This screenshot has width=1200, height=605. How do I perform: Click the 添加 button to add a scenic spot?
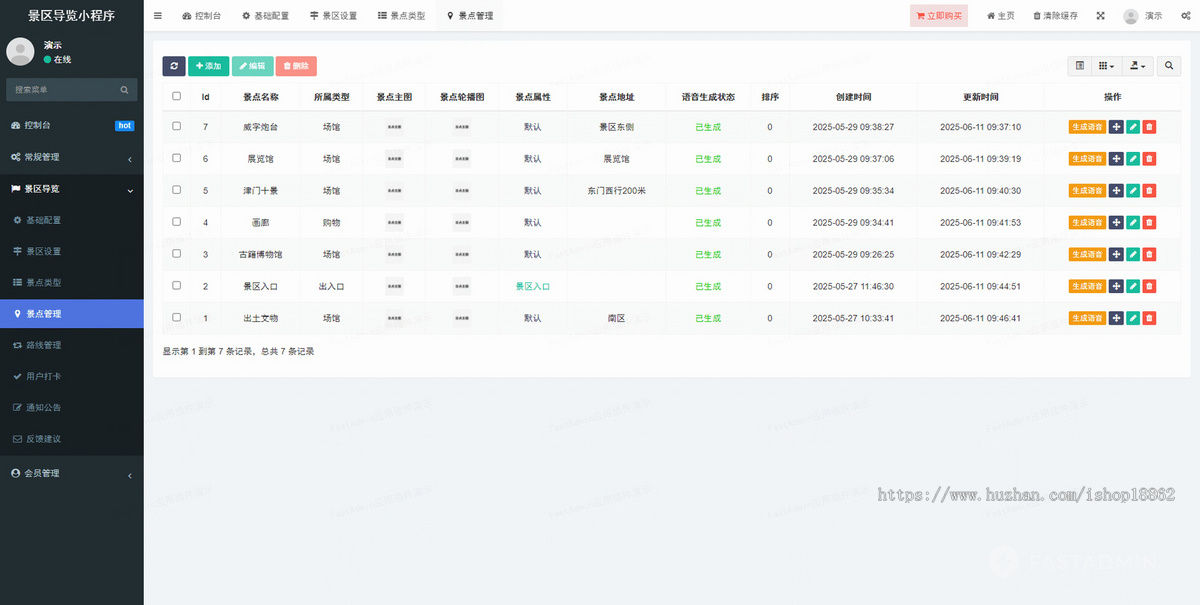pyautogui.click(x=208, y=65)
